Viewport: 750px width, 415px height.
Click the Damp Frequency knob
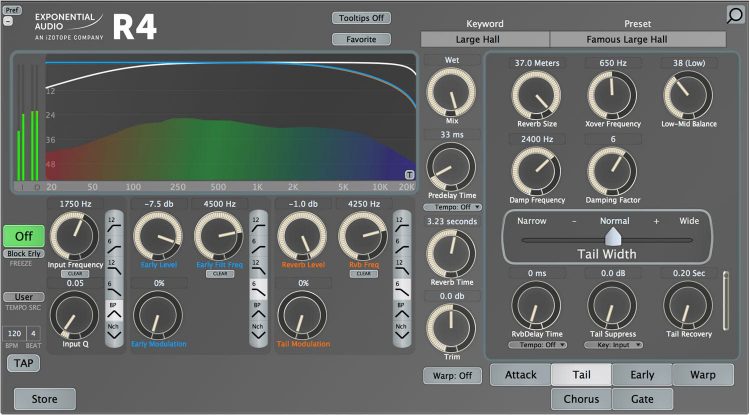[x=536, y=171]
